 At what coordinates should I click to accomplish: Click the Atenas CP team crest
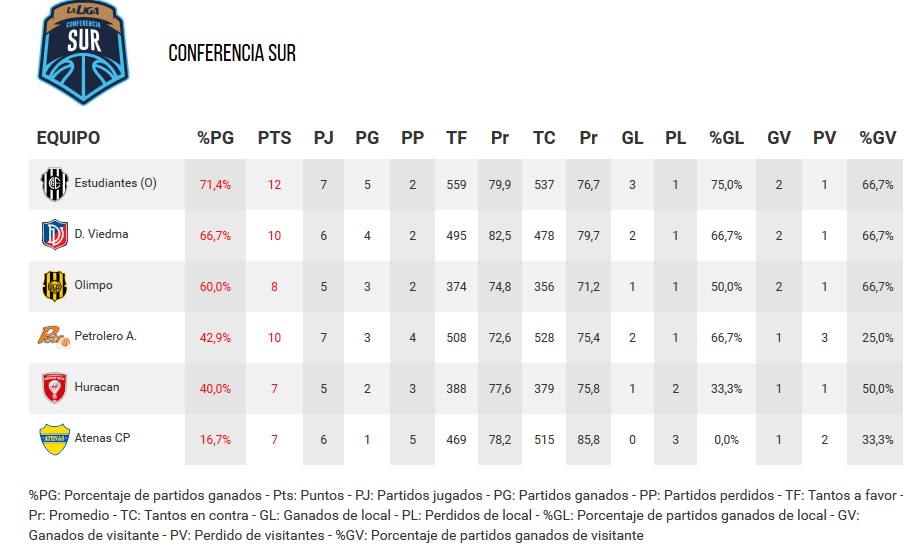tap(54, 439)
